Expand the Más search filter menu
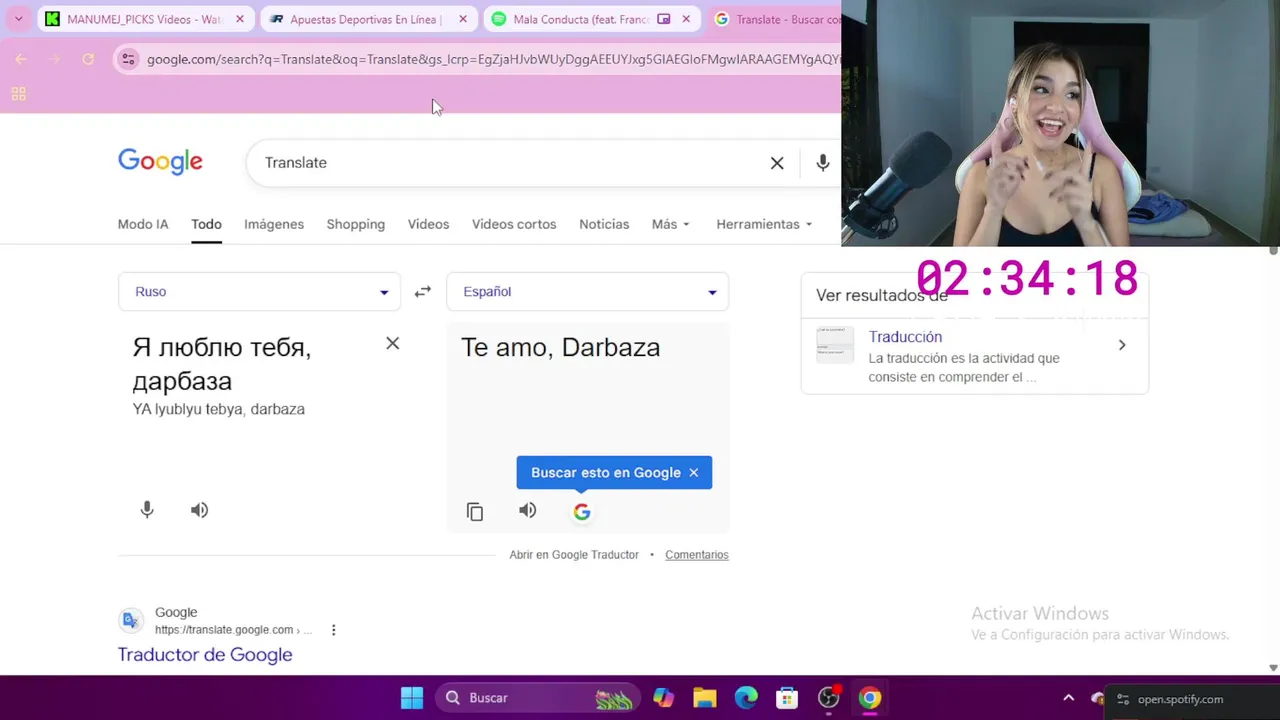Image resolution: width=1280 pixels, height=720 pixels. coord(671,224)
